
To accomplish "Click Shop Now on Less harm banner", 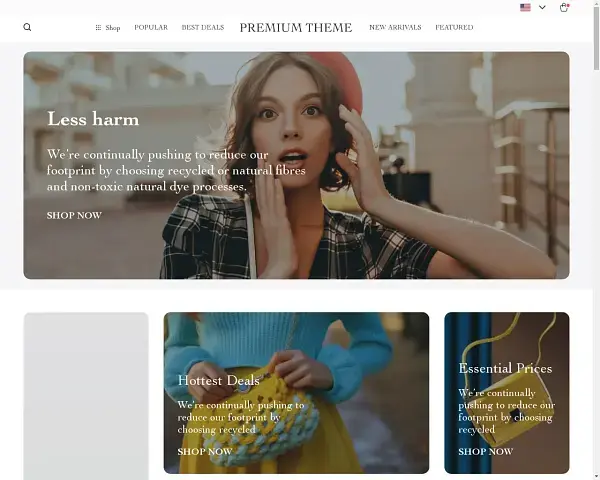I will 74,216.
